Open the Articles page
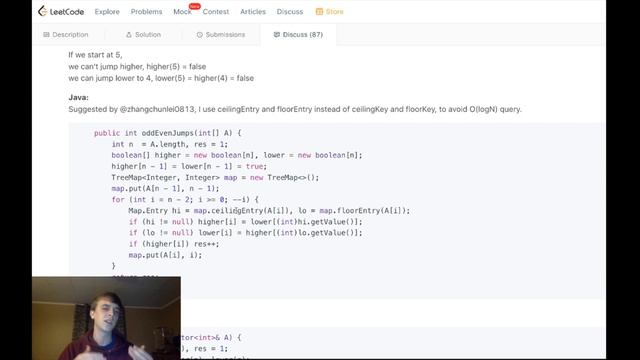 pyautogui.click(x=253, y=12)
